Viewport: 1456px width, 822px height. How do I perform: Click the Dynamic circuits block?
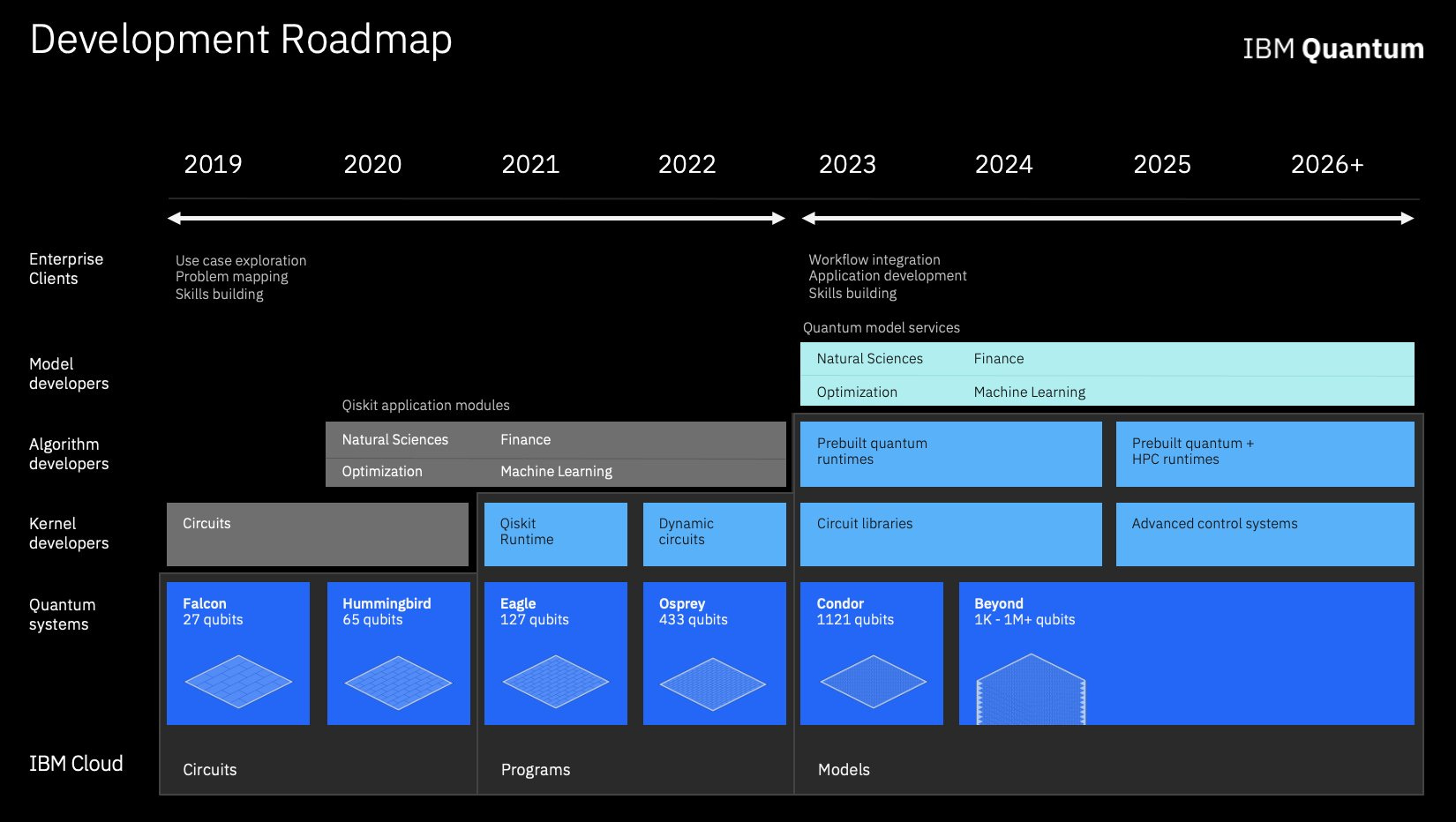point(715,534)
